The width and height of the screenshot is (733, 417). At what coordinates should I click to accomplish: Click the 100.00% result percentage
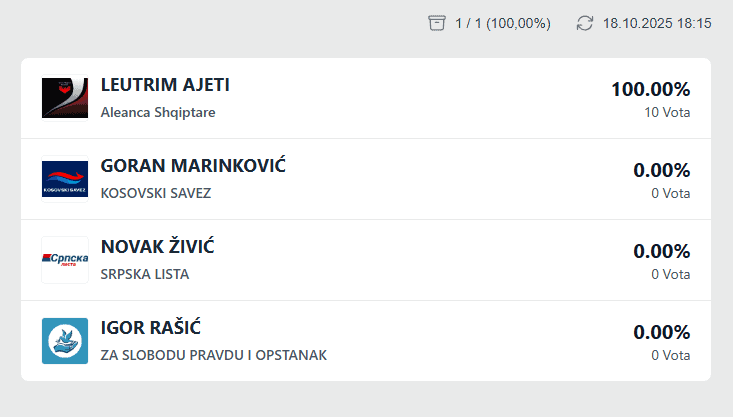click(x=650, y=89)
